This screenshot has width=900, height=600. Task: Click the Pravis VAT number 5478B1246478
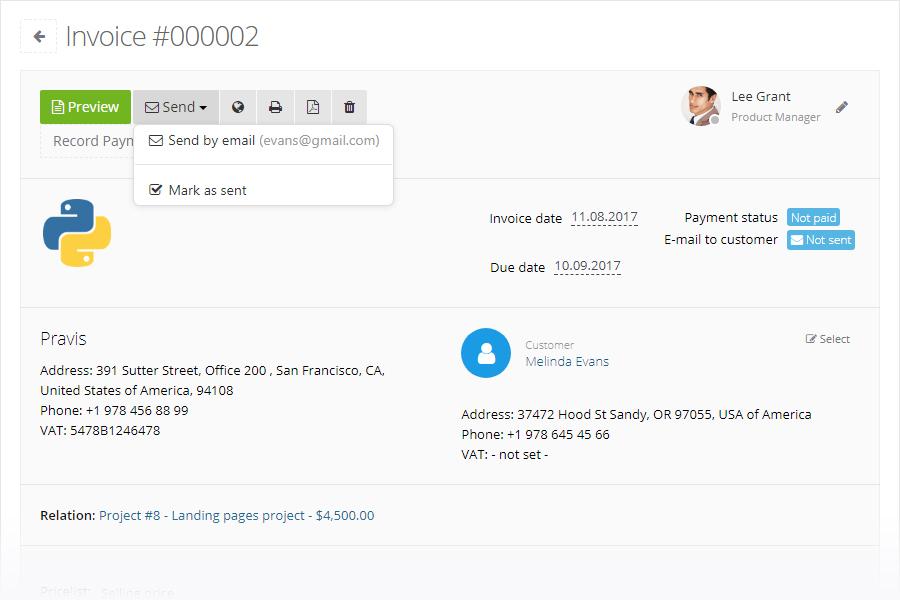click(x=115, y=431)
